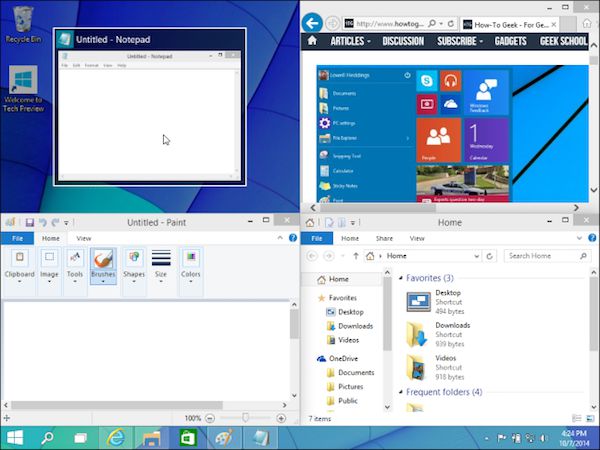Open the ARTICLES dropdown menu on the website
Image resolution: width=600 pixels, height=450 pixels.
tap(348, 42)
